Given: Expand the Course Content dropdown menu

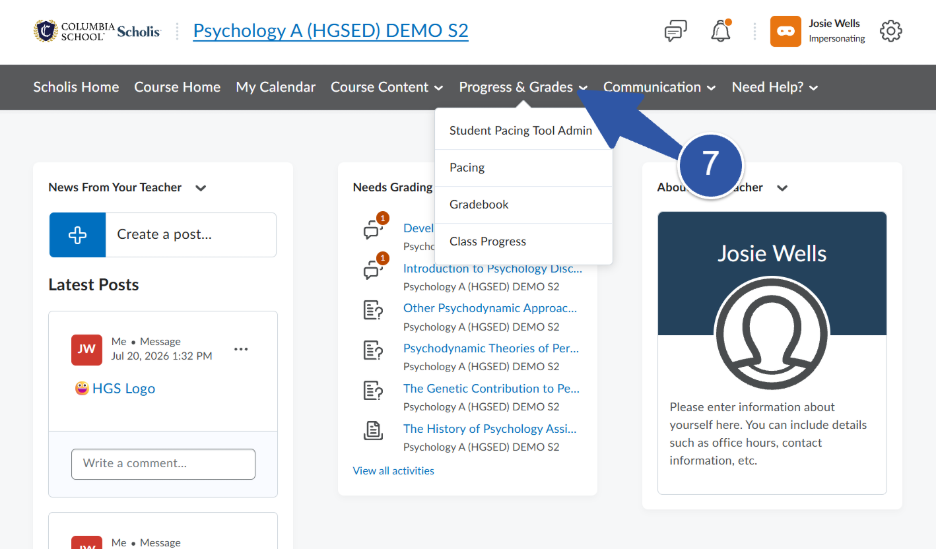Looking at the screenshot, I should click(x=387, y=87).
